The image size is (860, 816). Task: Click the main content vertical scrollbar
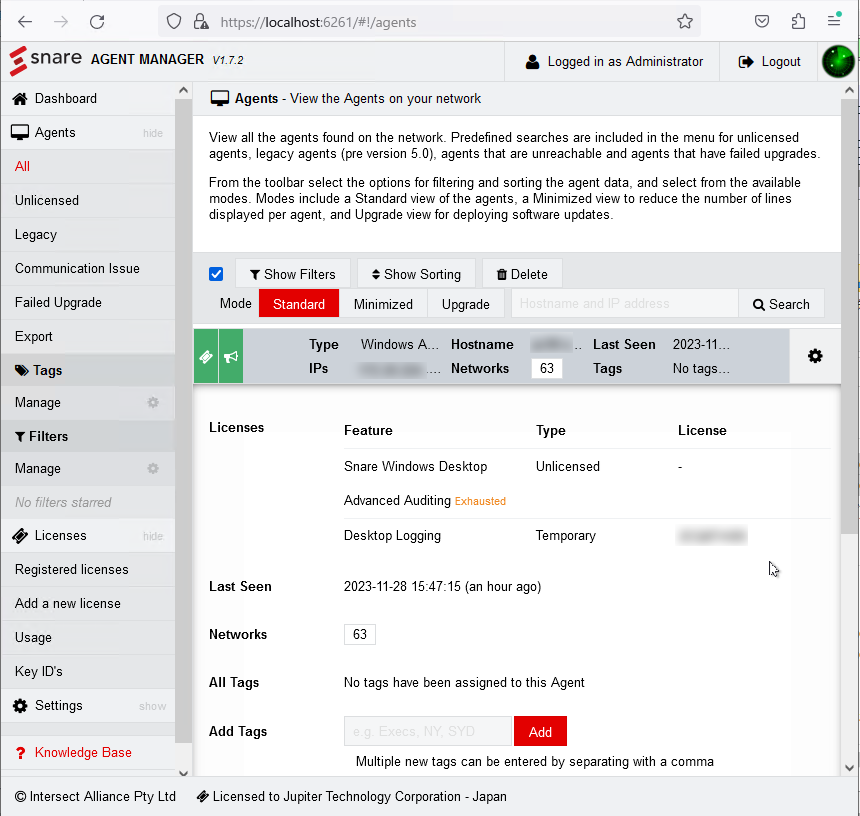(x=850, y=315)
